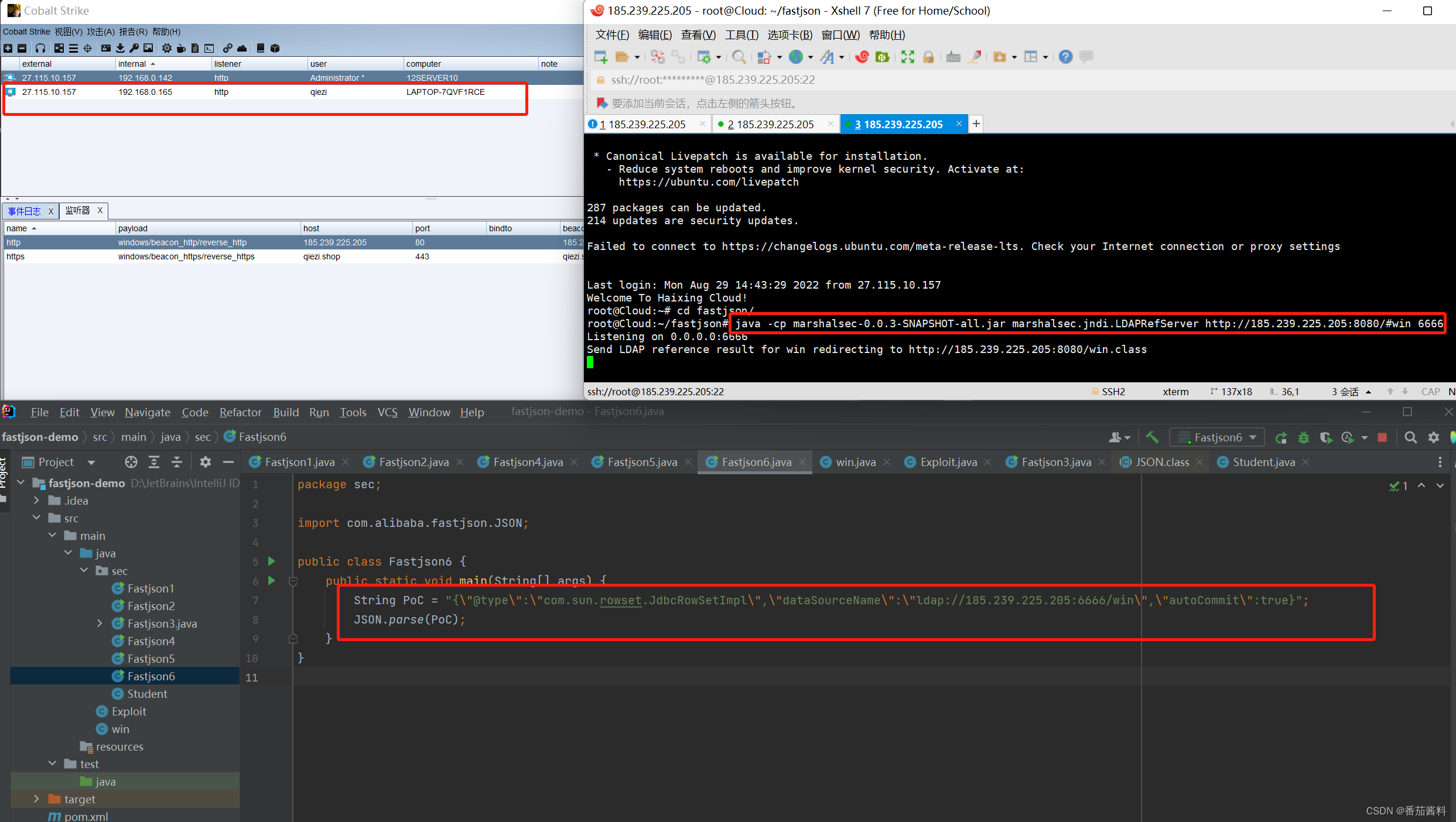The width and height of the screenshot is (1456, 822).
Task: Add new Xshell session tab with plus
Action: [976, 124]
